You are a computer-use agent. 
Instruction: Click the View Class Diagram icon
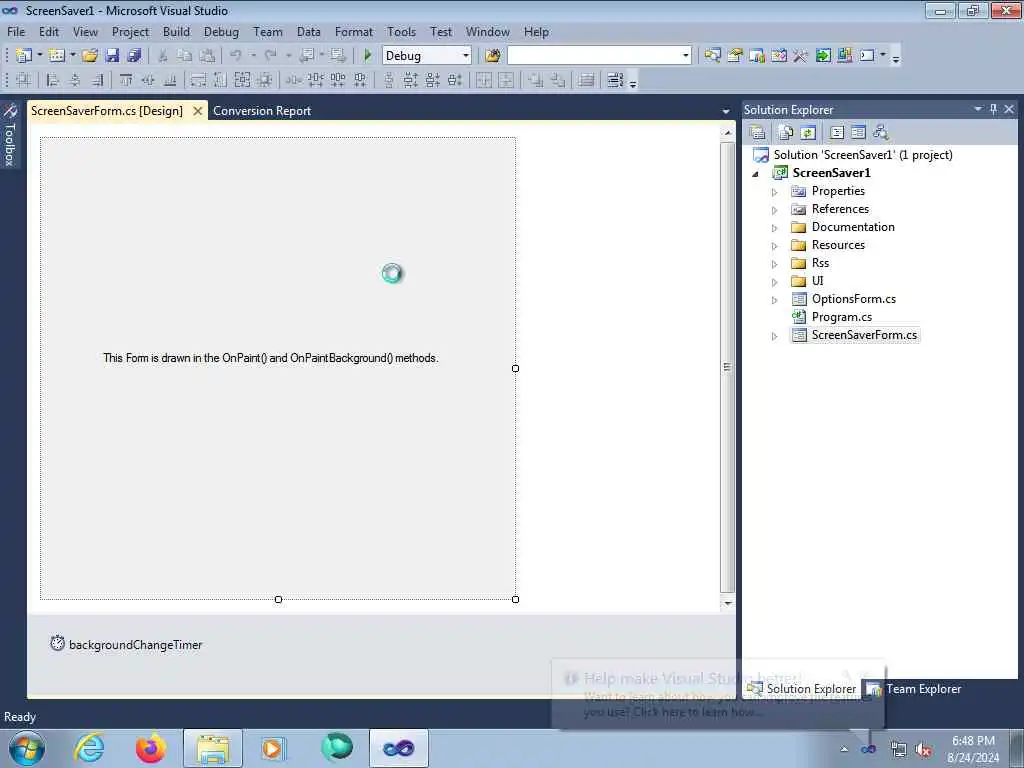[x=880, y=133]
